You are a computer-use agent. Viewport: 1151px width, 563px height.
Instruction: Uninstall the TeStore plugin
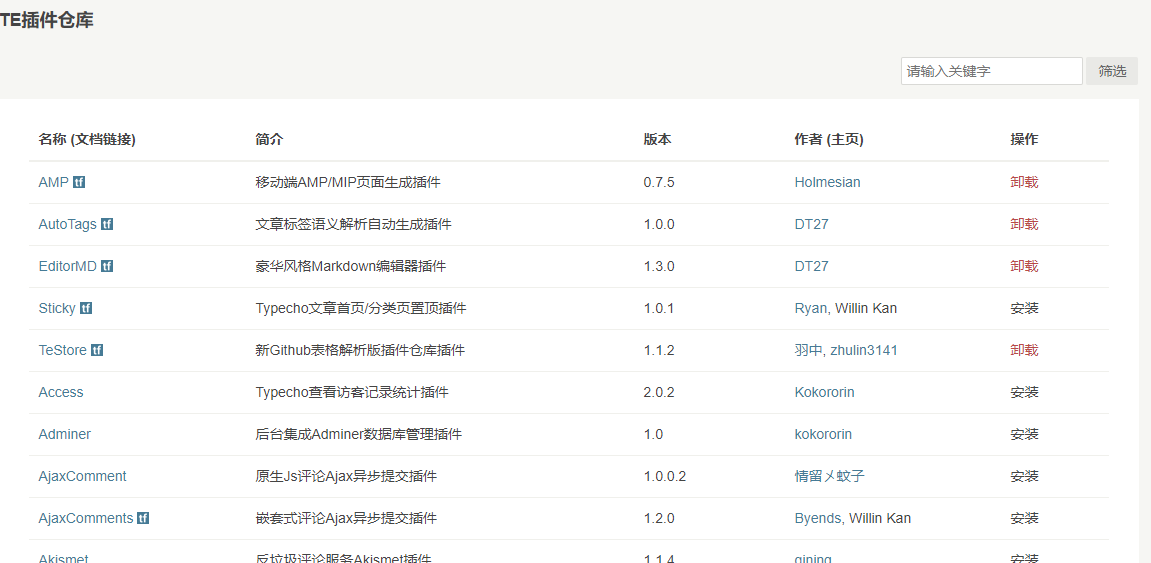click(x=1024, y=351)
